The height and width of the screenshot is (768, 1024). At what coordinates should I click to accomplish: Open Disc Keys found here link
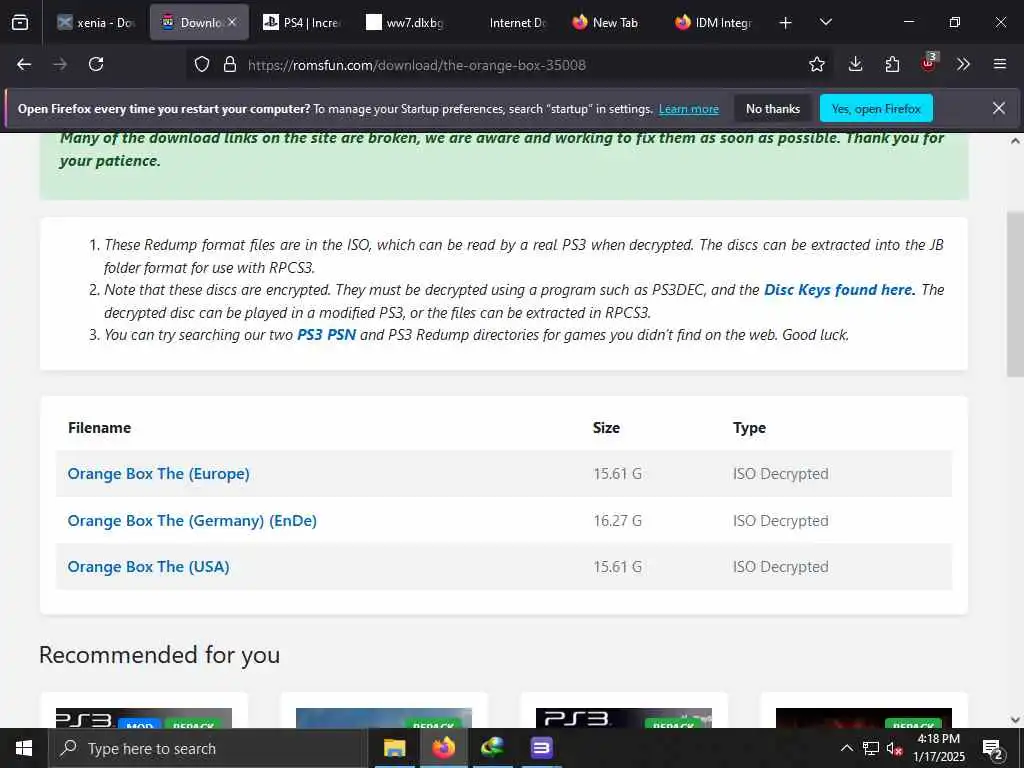(839, 289)
